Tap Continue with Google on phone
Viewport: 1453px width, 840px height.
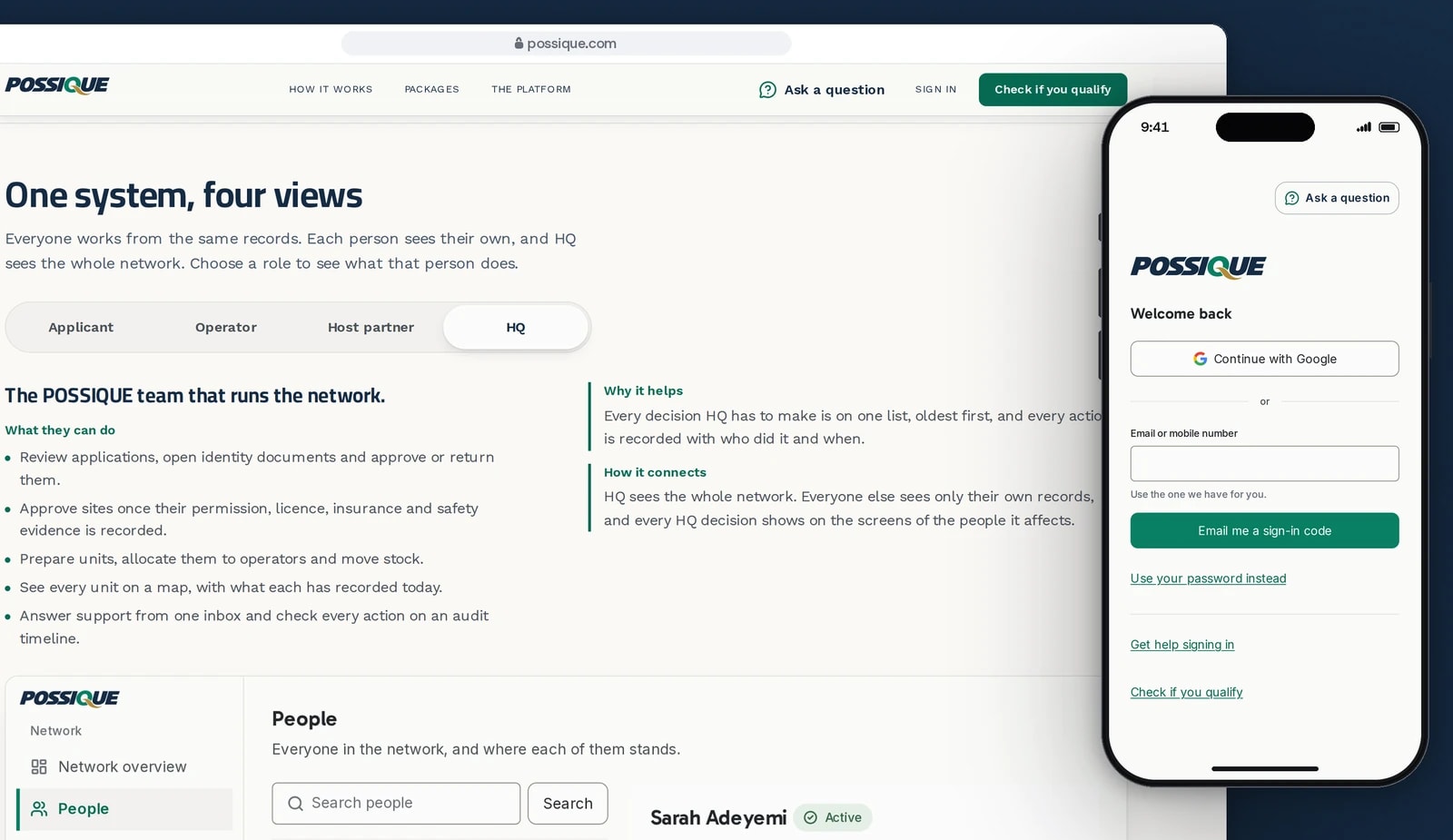point(1264,359)
